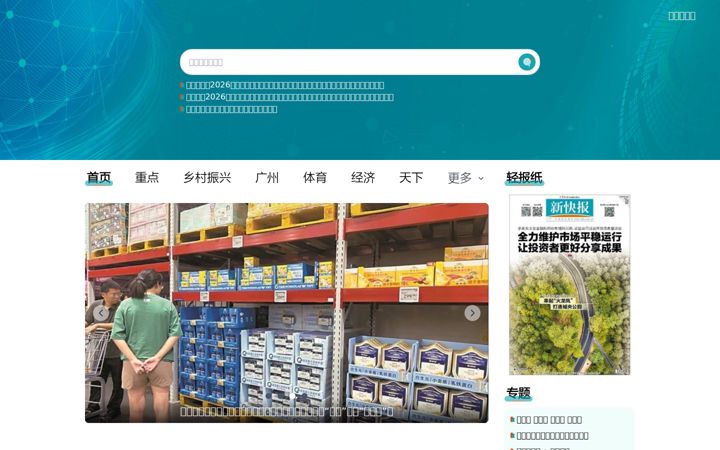Viewport: 720px width, 450px height.
Task: Switch to the 经济 tab
Action: [x=363, y=177]
